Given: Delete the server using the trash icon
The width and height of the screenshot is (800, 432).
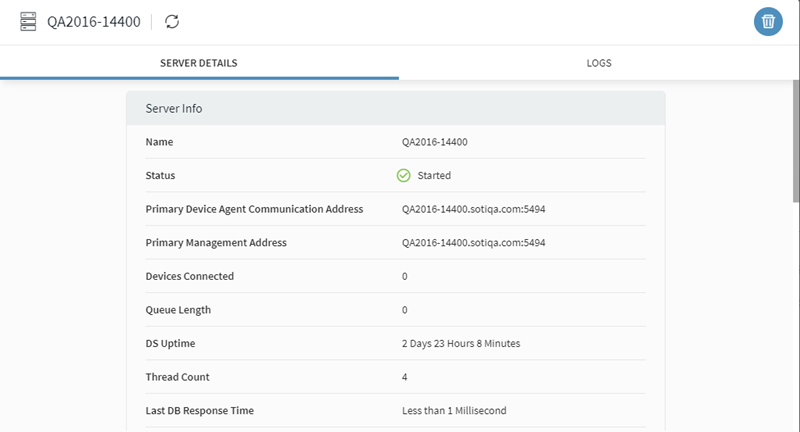Looking at the screenshot, I should click(768, 22).
